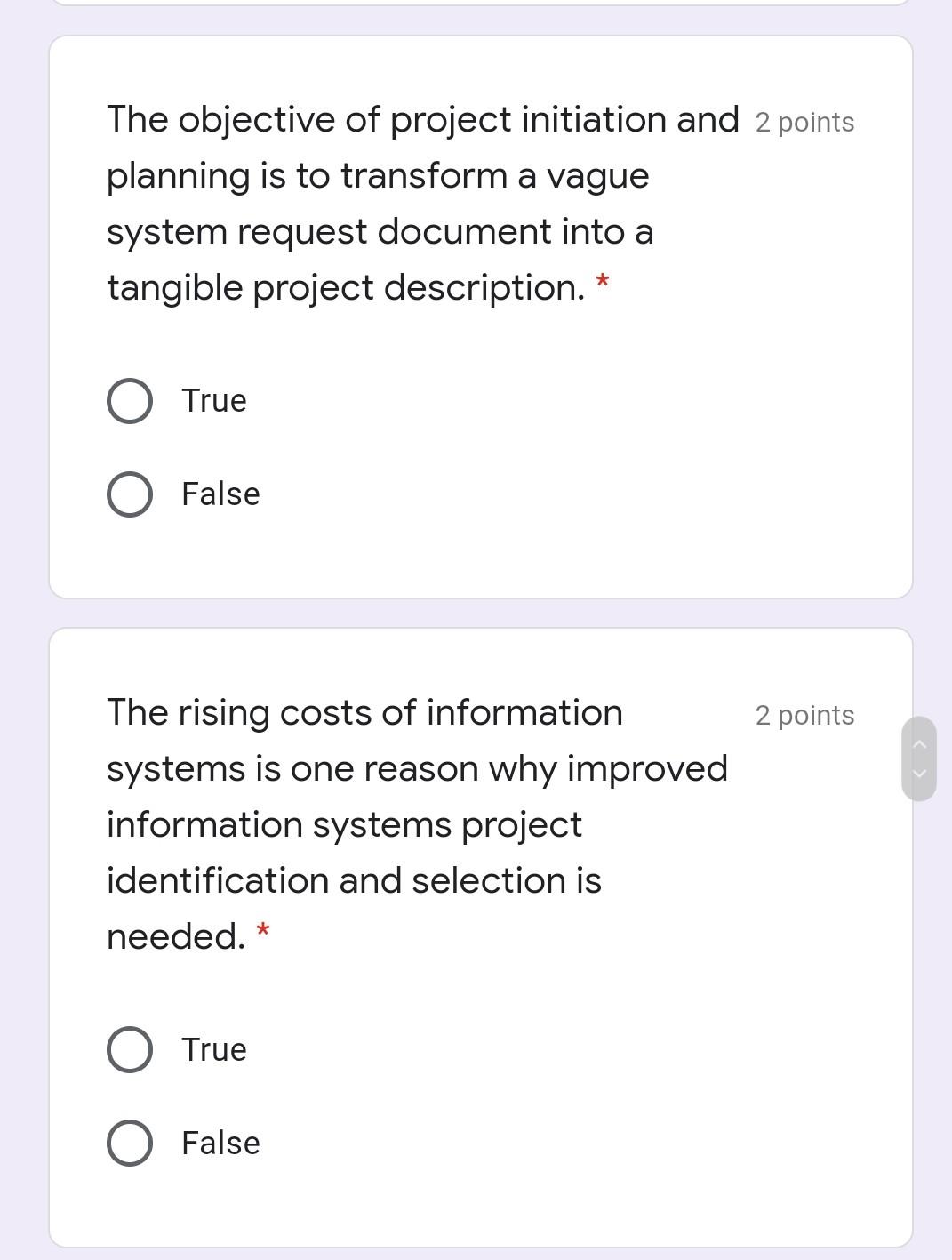Click the 2 points label on the first question
The width and height of the screenshot is (952, 1260).
pyautogui.click(x=804, y=123)
